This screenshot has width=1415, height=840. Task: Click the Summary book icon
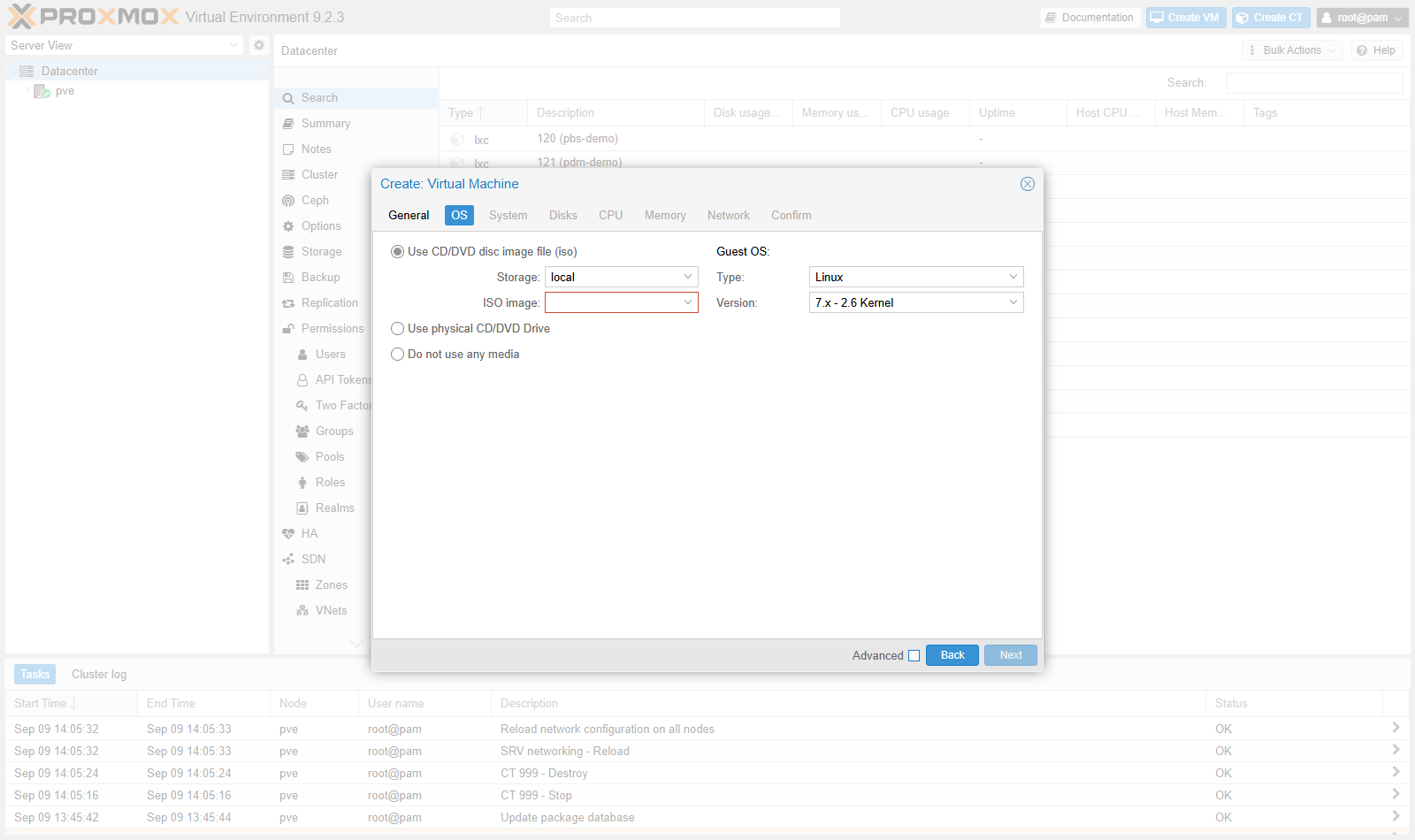coord(288,124)
